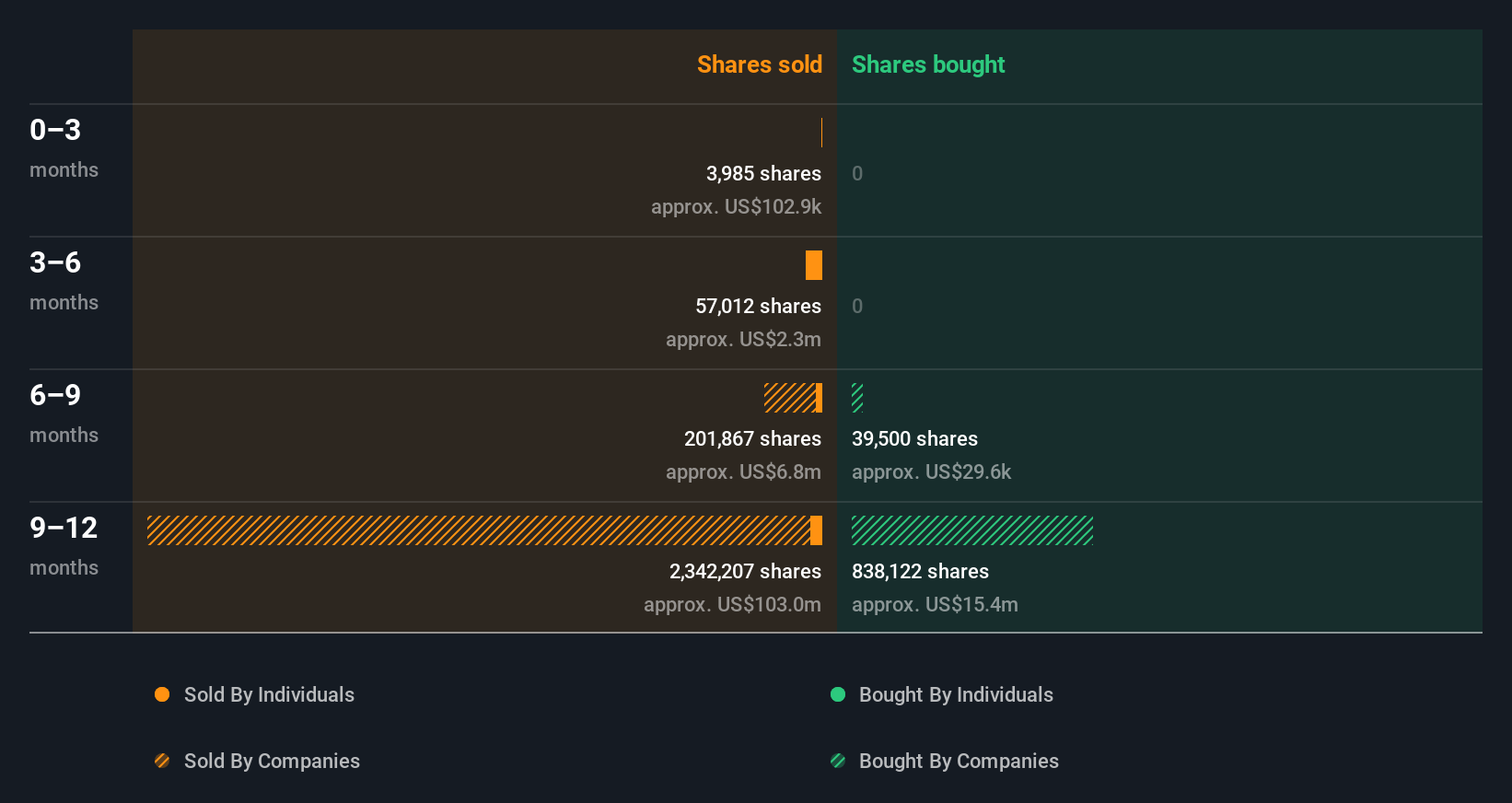Click the 2,342,207 shares value

pyautogui.click(x=745, y=571)
